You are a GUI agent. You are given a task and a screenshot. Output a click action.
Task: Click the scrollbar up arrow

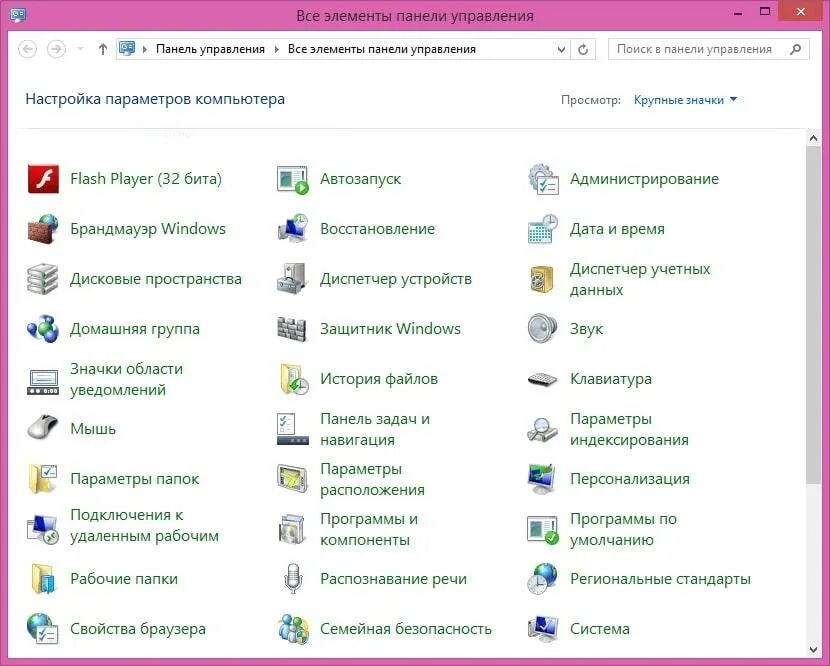pos(813,138)
